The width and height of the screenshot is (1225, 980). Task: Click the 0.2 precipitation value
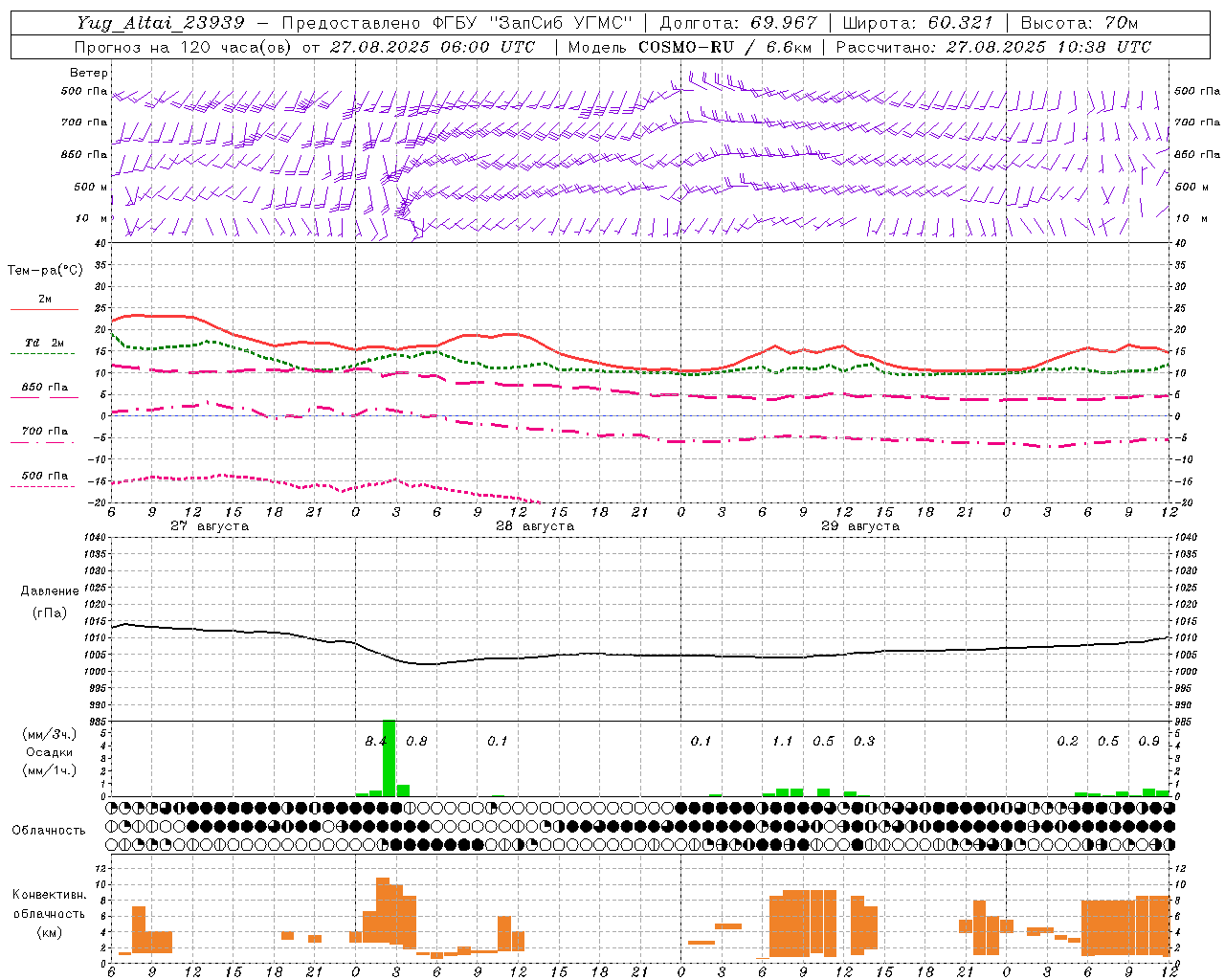point(1068,742)
